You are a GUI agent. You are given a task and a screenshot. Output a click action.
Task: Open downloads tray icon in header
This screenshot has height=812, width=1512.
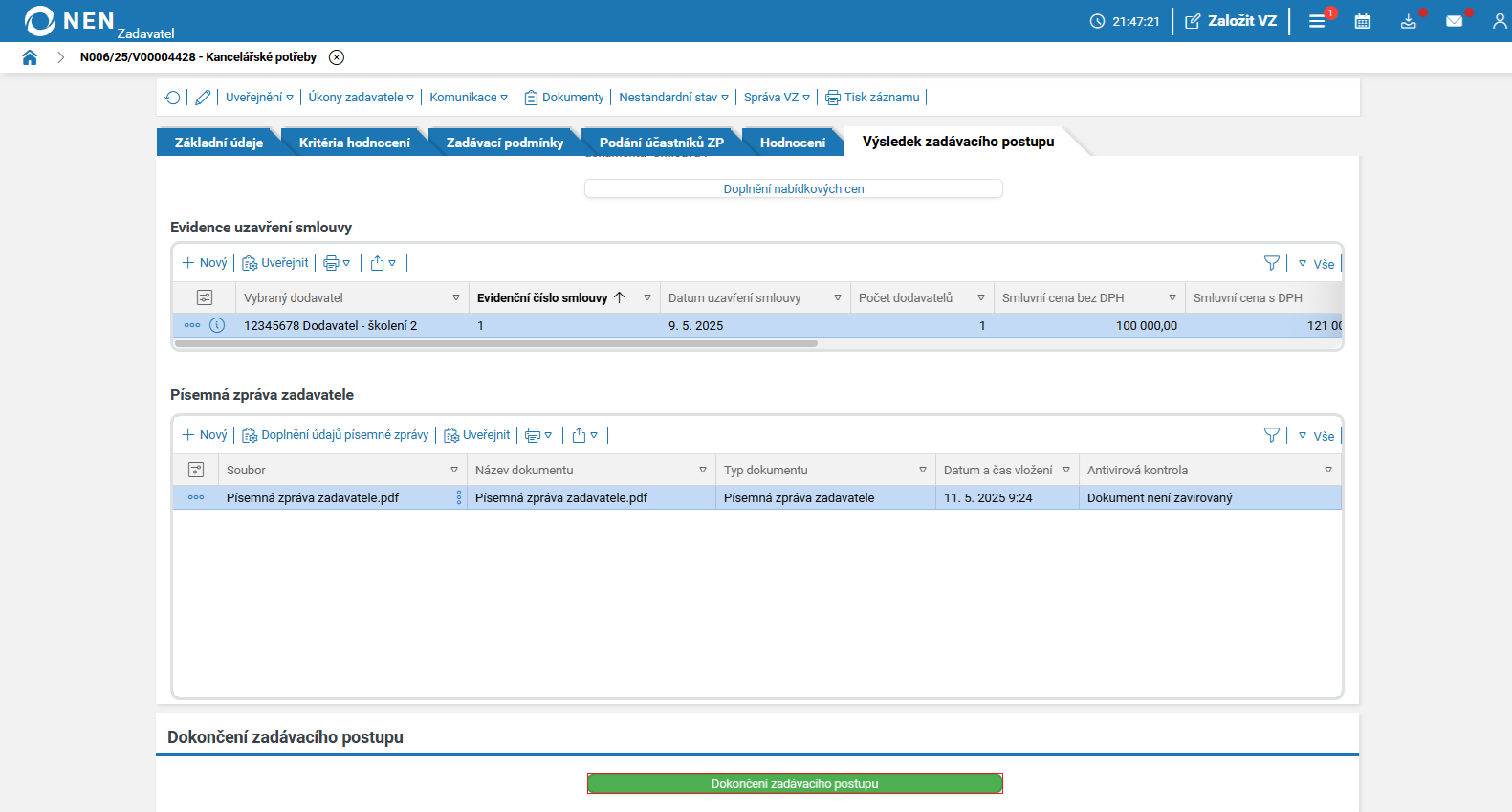pyautogui.click(x=1409, y=21)
